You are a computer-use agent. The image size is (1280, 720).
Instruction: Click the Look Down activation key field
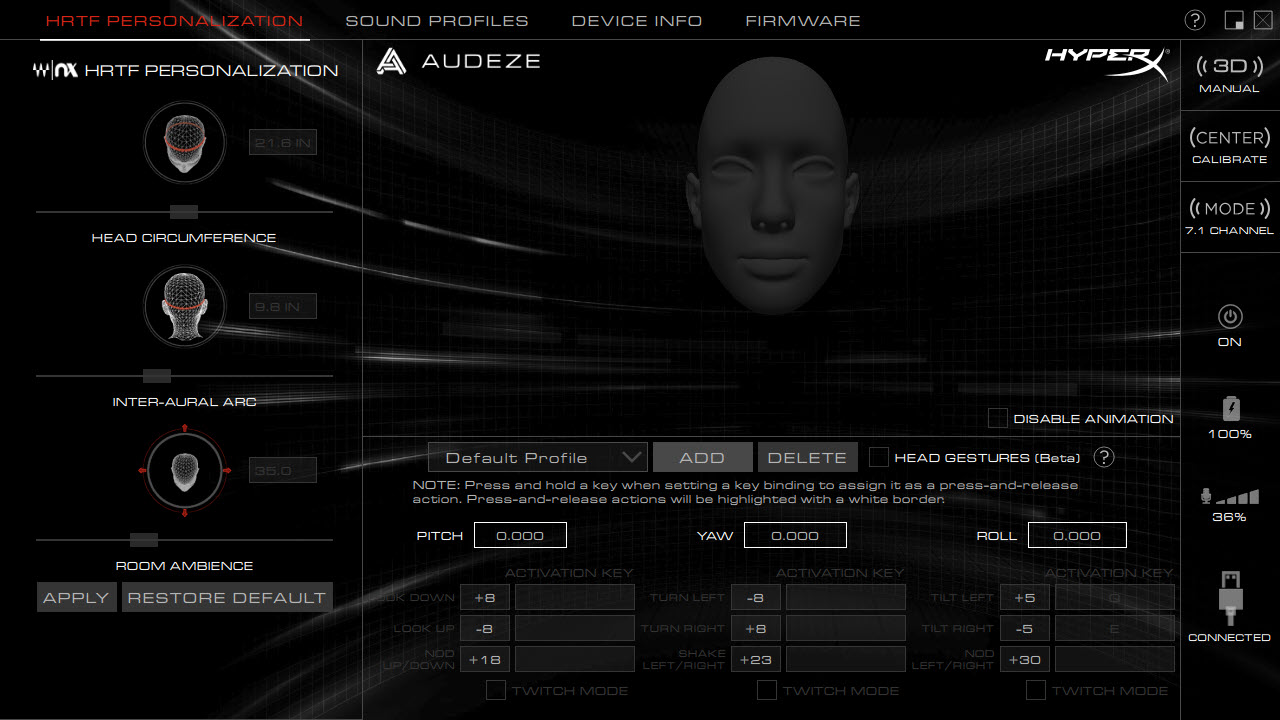(575, 597)
